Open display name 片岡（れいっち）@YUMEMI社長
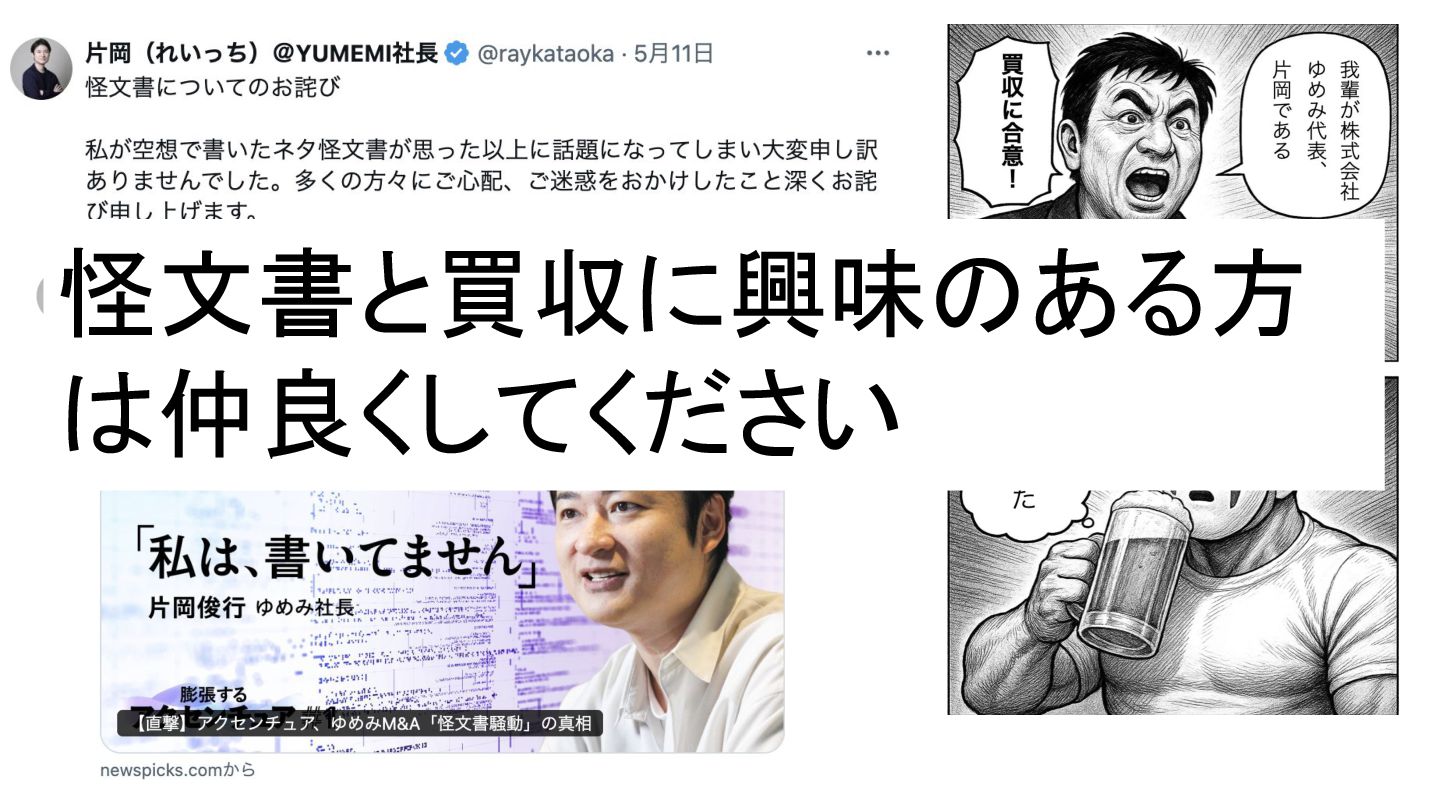The width and height of the screenshot is (1440, 810). [262, 54]
